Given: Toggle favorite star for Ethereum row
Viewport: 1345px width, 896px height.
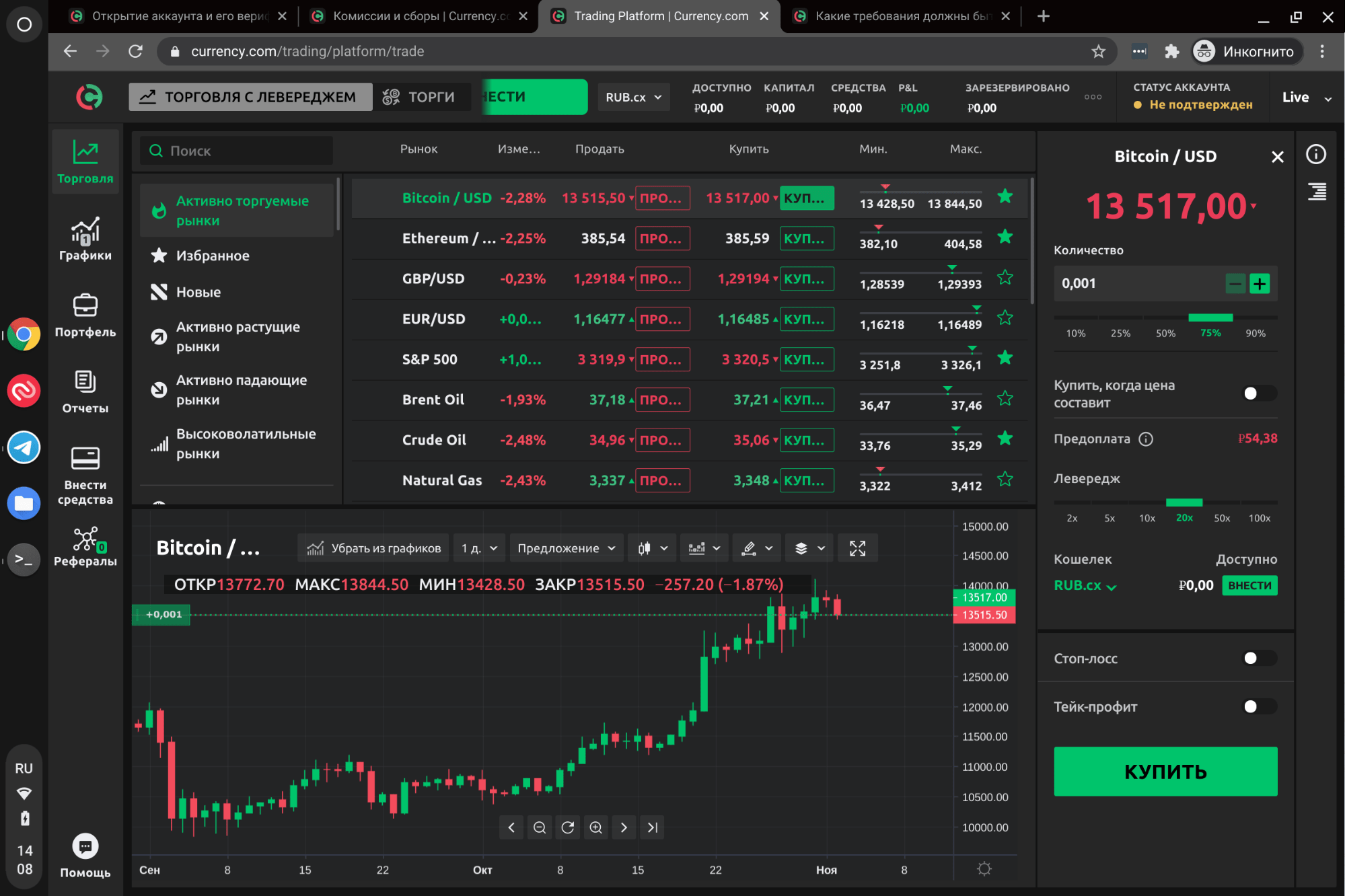Looking at the screenshot, I should point(1005,237).
